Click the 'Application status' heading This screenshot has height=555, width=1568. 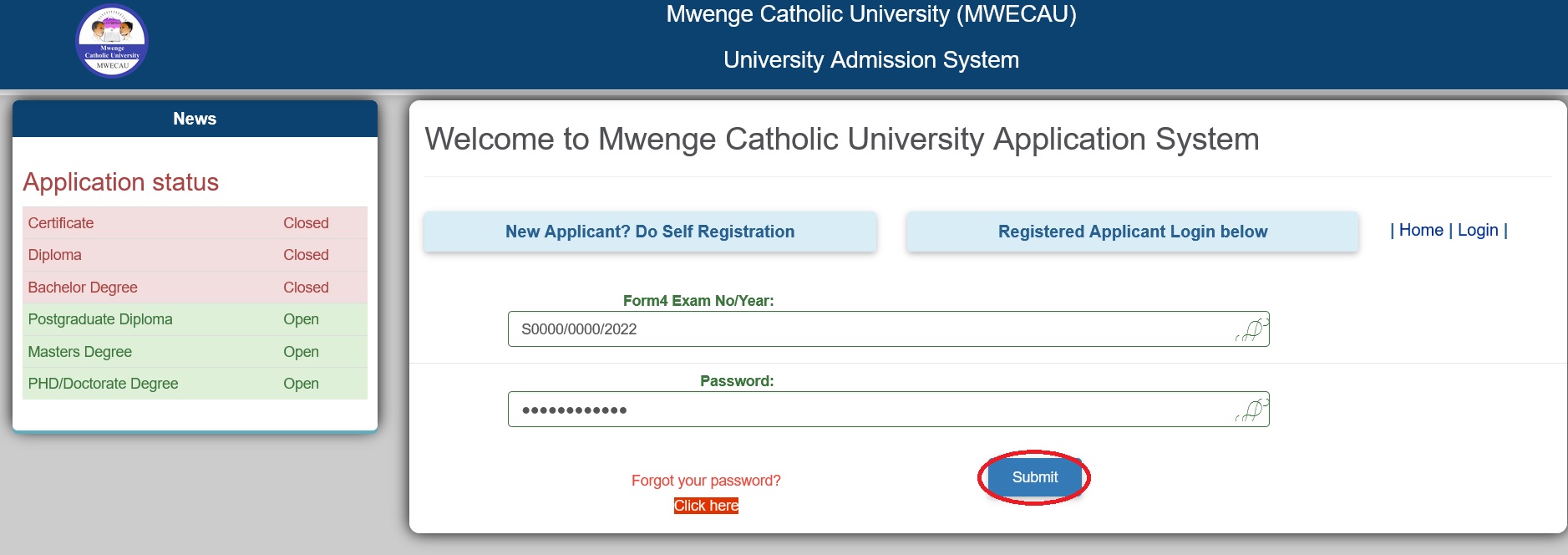pos(121,182)
